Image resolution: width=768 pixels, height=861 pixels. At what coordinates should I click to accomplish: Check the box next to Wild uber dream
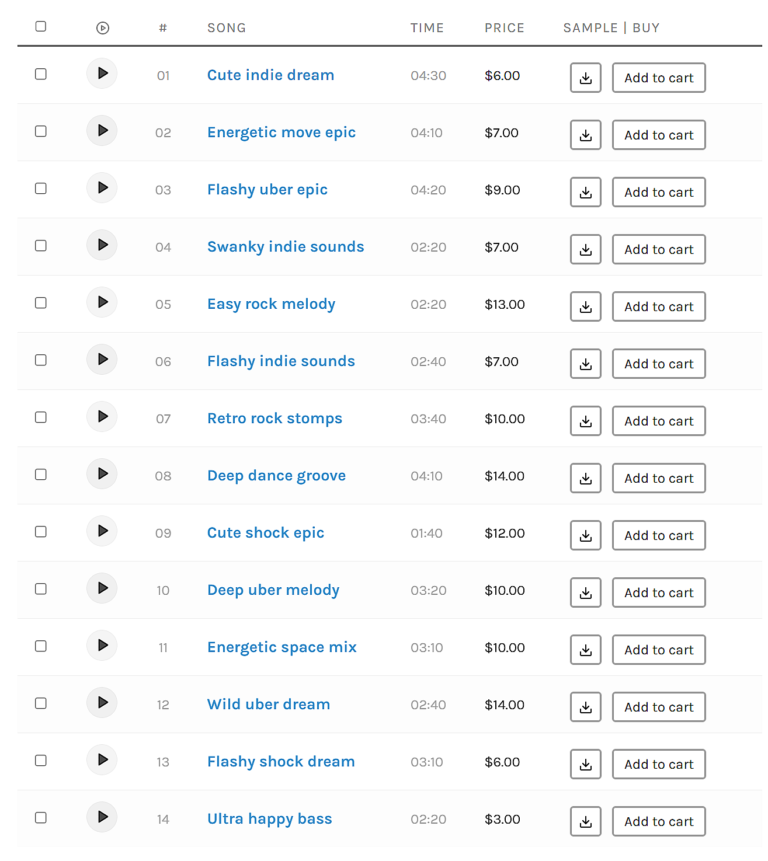41,703
